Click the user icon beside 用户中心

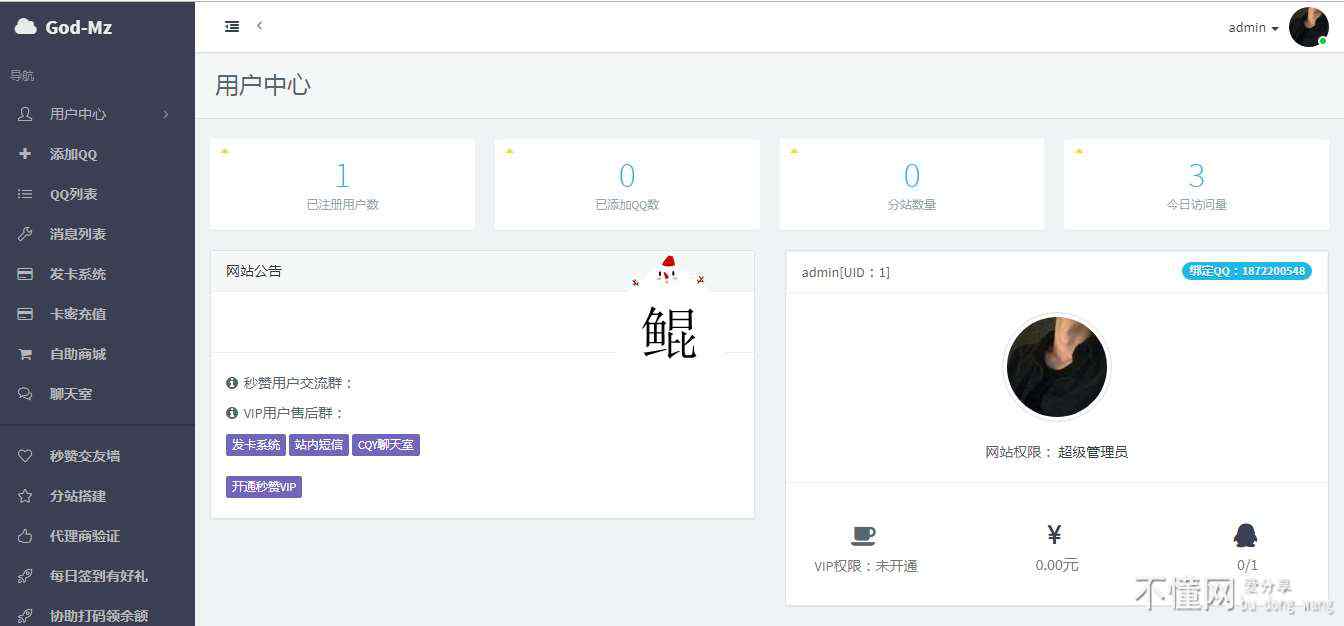click(x=25, y=114)
